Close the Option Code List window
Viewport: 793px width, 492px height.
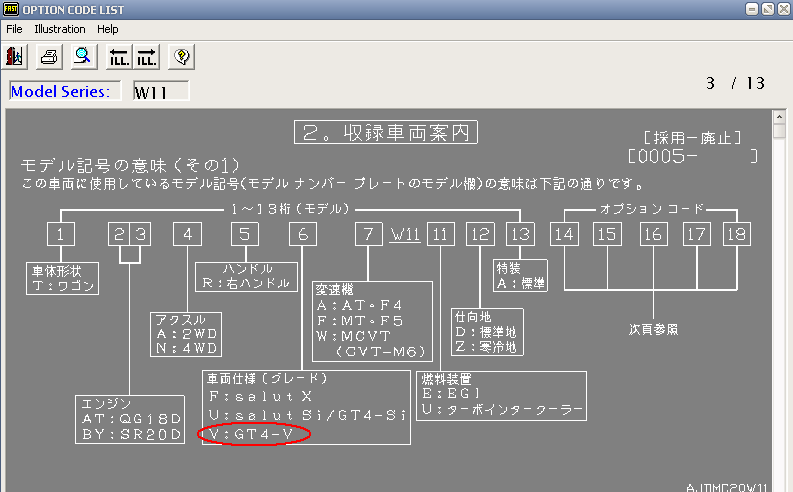point(781,9)
